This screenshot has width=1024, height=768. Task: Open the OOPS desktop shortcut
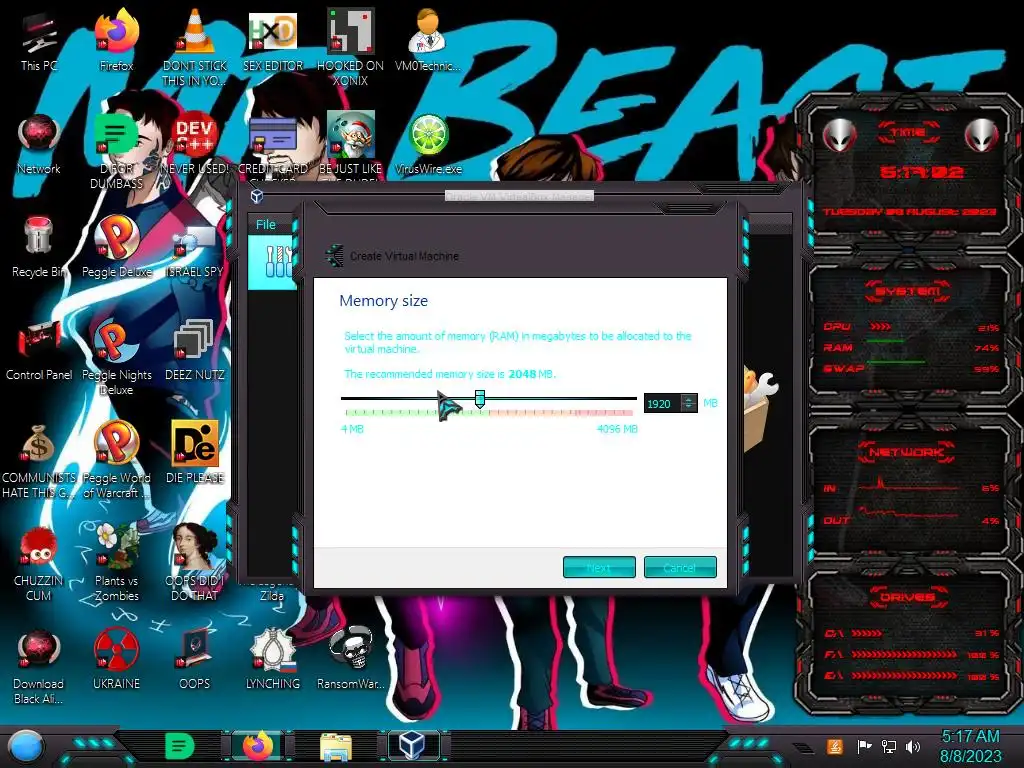(195, 660)
